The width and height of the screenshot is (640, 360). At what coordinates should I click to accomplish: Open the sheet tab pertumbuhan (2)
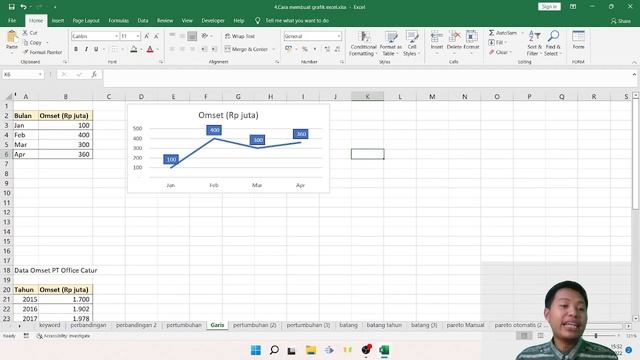coord(255,325)
